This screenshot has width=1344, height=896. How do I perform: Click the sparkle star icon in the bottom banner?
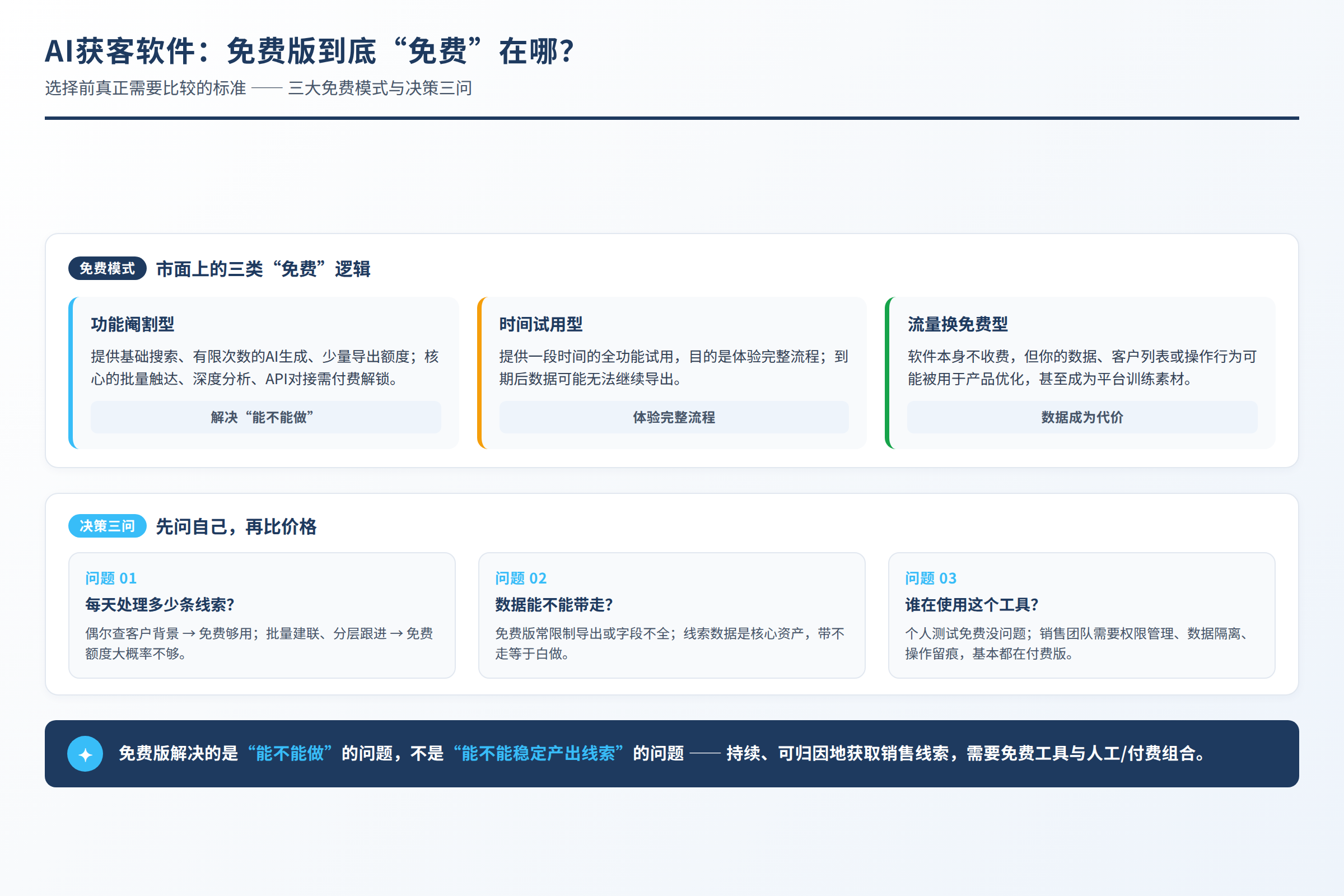(85, 754)
